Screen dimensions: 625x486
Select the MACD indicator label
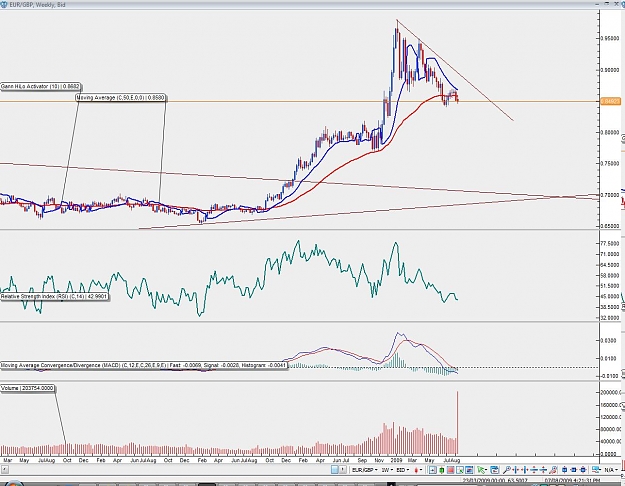[x=143, y=365]
